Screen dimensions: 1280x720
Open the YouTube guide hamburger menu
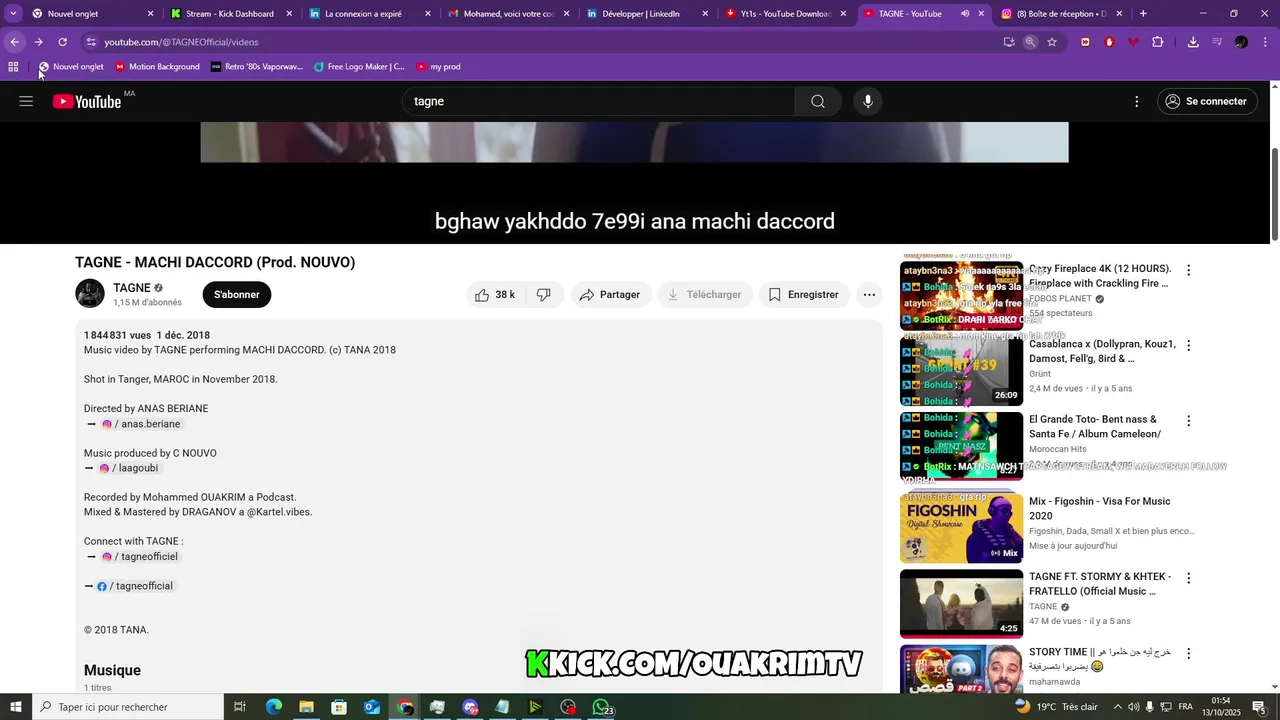pos(26,101)
